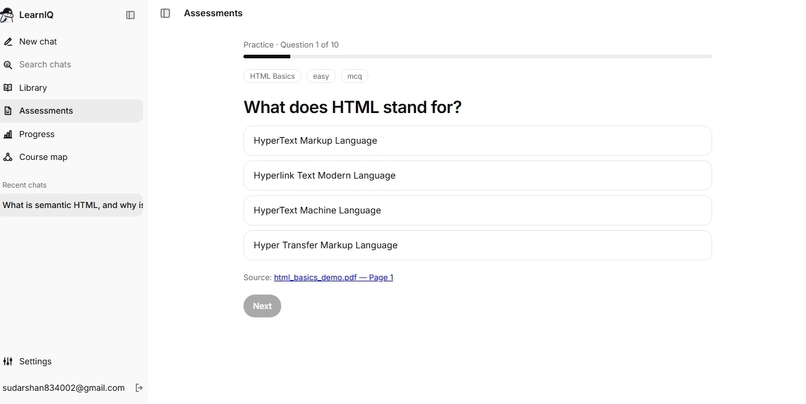806x404 pixels.
Task: Select answer Hyper Transfer Markup Language
Action: click(478, 245)
